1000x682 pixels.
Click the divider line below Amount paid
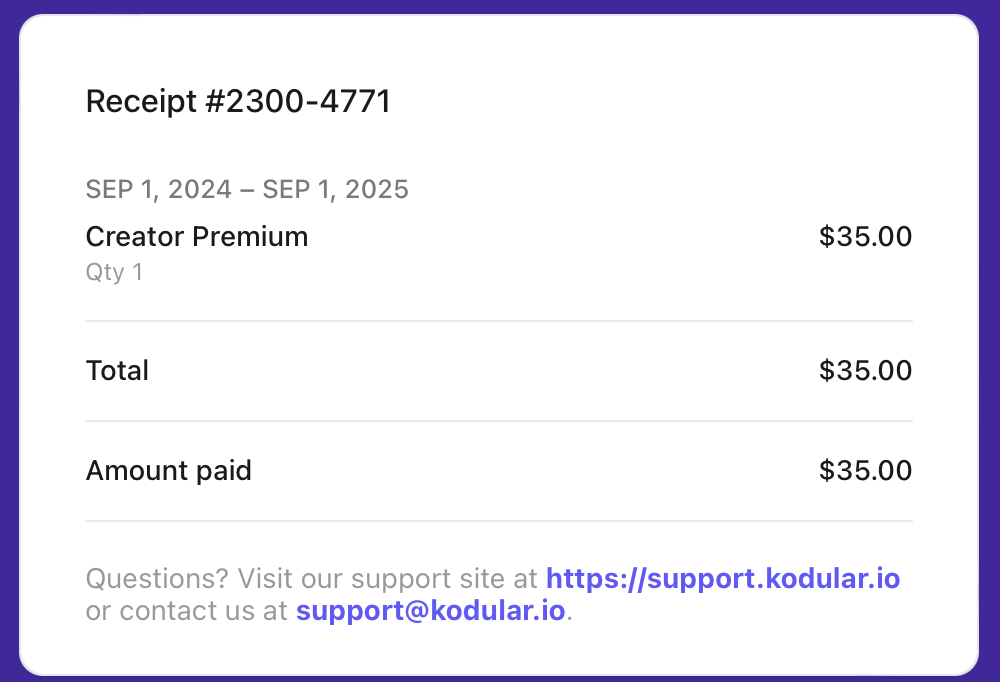(x=499, y=521)
